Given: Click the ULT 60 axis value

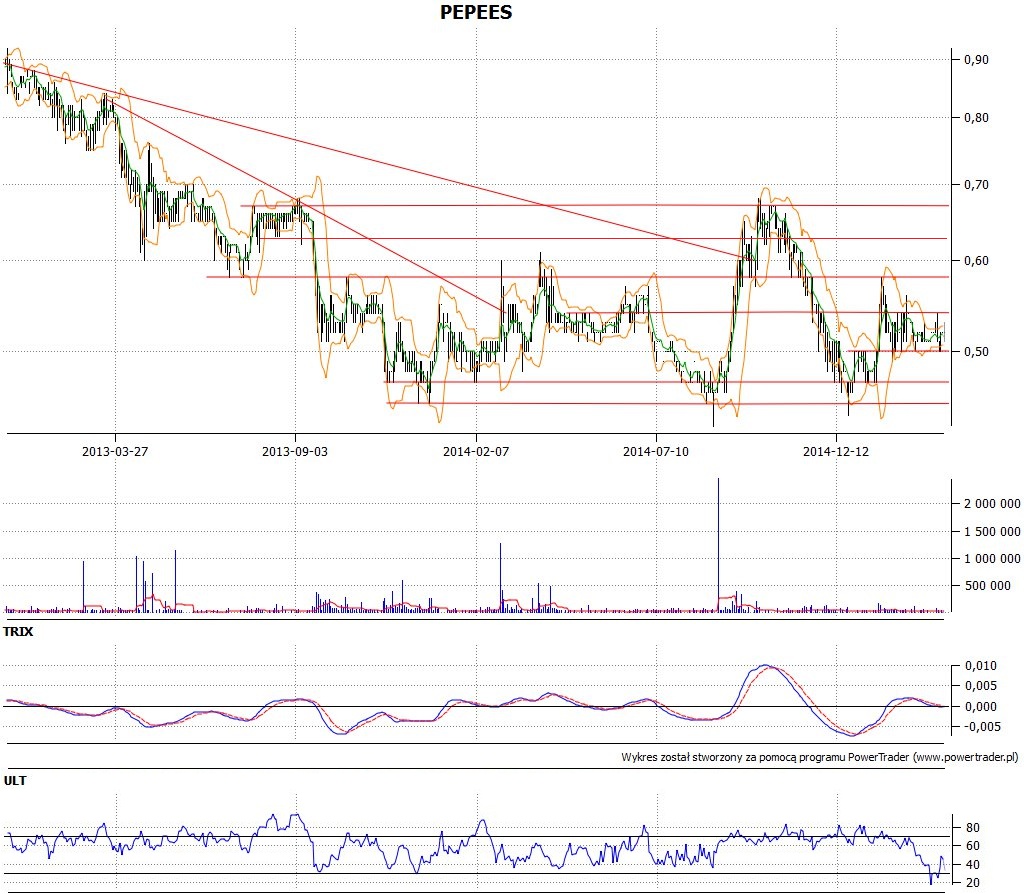Looking at the screenshot, I should 972,846.
